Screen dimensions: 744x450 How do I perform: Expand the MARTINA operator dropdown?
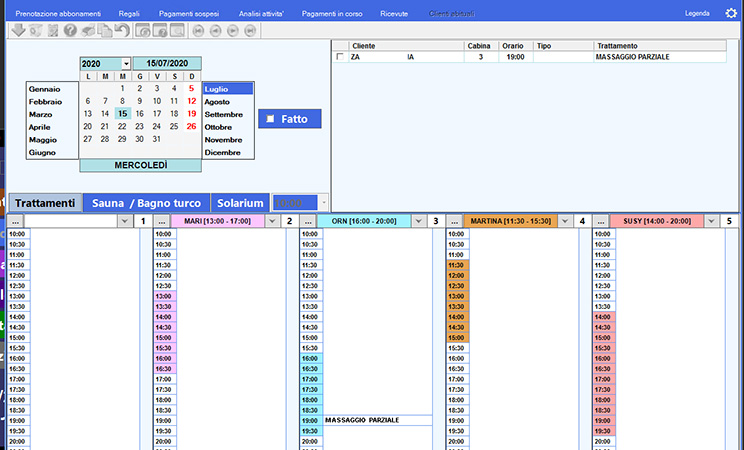[565, 221]
